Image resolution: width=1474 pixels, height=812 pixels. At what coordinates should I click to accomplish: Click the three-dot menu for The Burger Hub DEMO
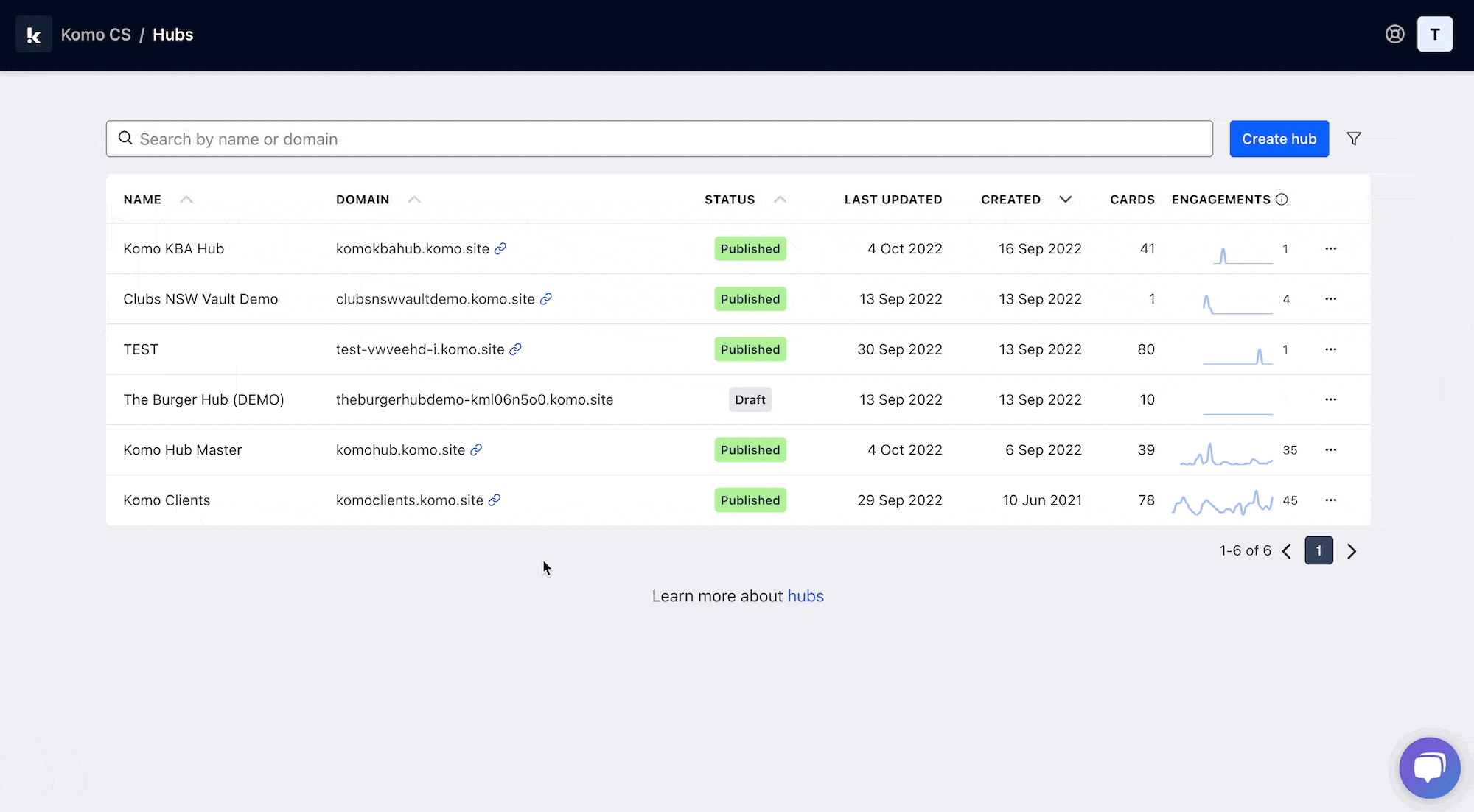(1330, 399)
